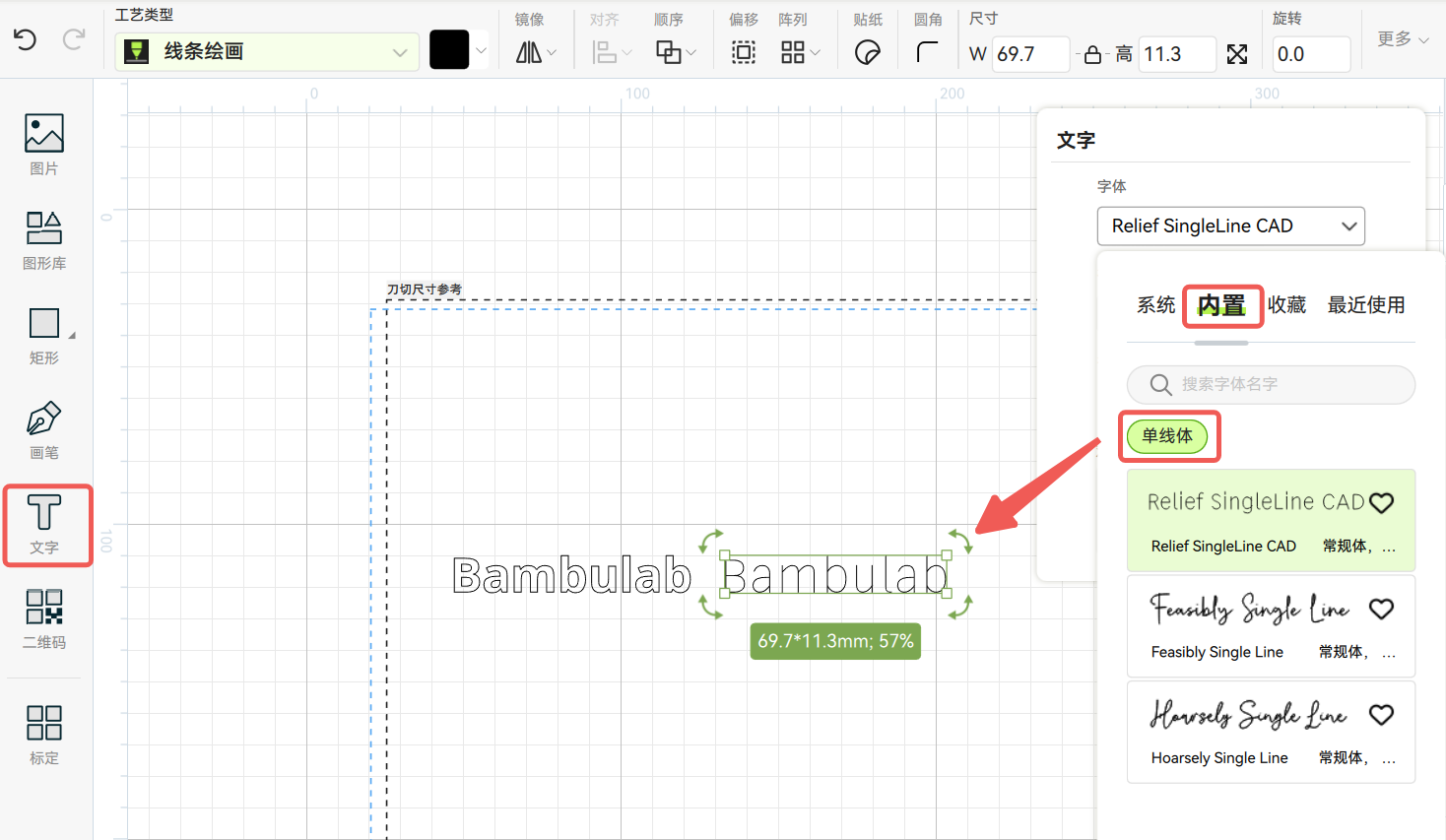Select the 文字 text tool
Image resolution: width=1446 pixels, height=840 pixels.
point(44,525)
